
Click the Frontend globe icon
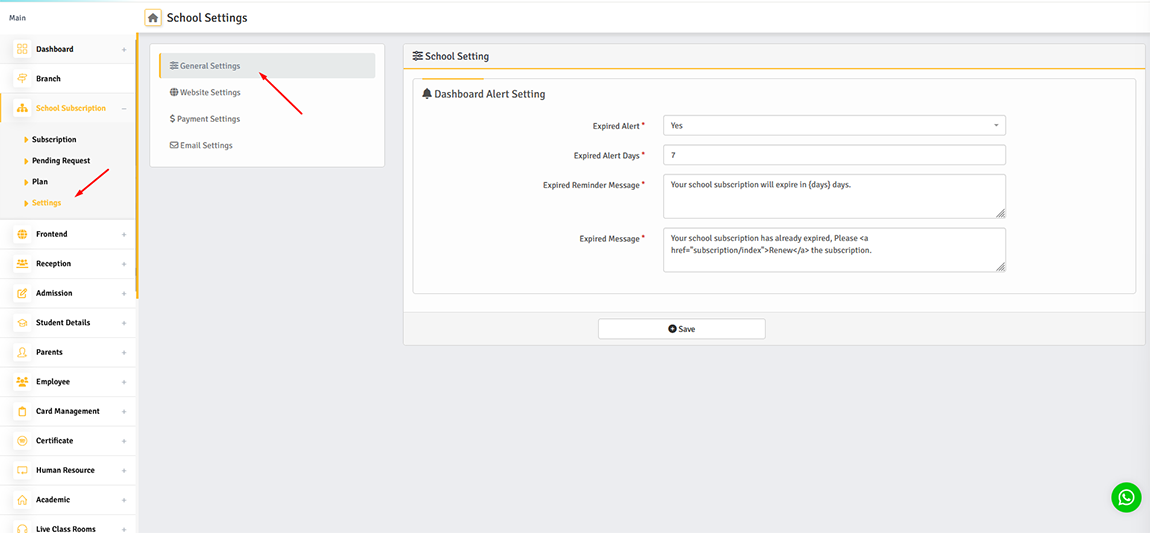(22, 234)
